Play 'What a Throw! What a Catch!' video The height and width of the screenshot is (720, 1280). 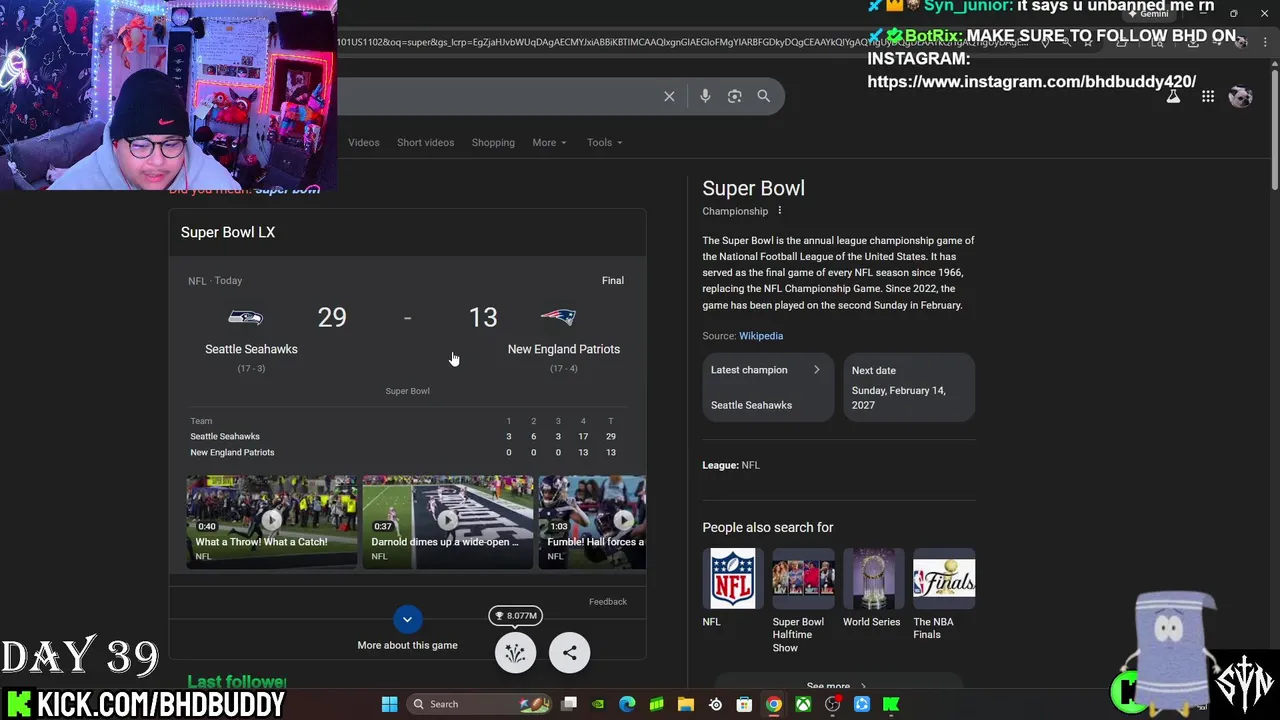click(x=271, y=522)
